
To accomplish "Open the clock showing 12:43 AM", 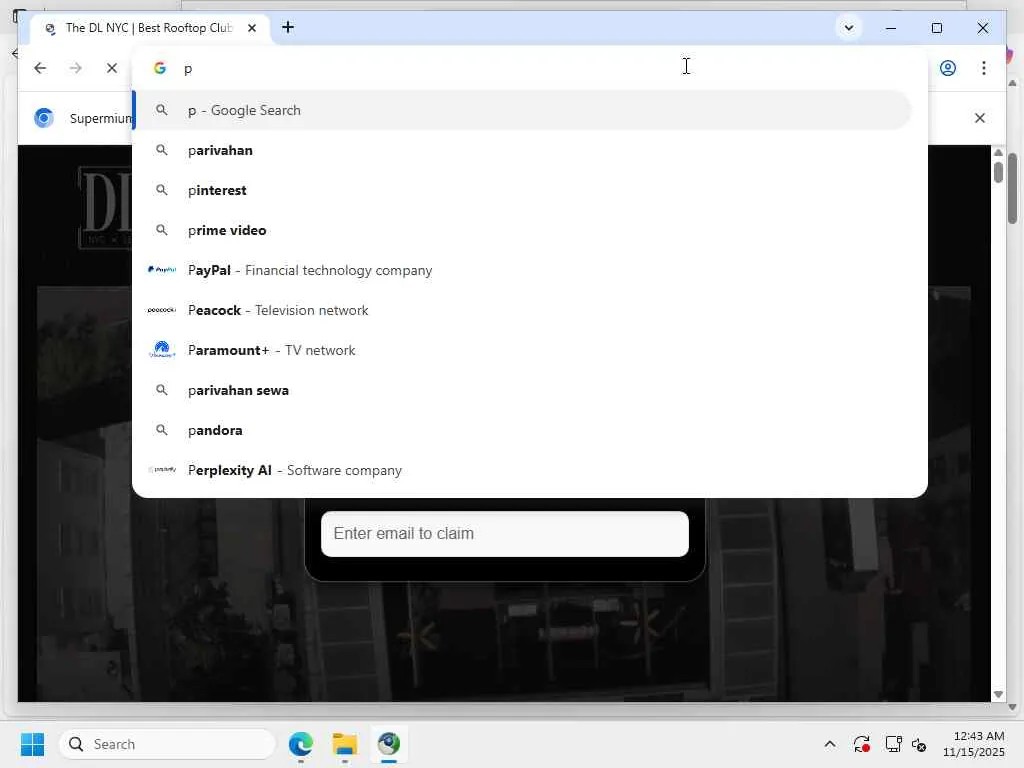I will 973,744.
